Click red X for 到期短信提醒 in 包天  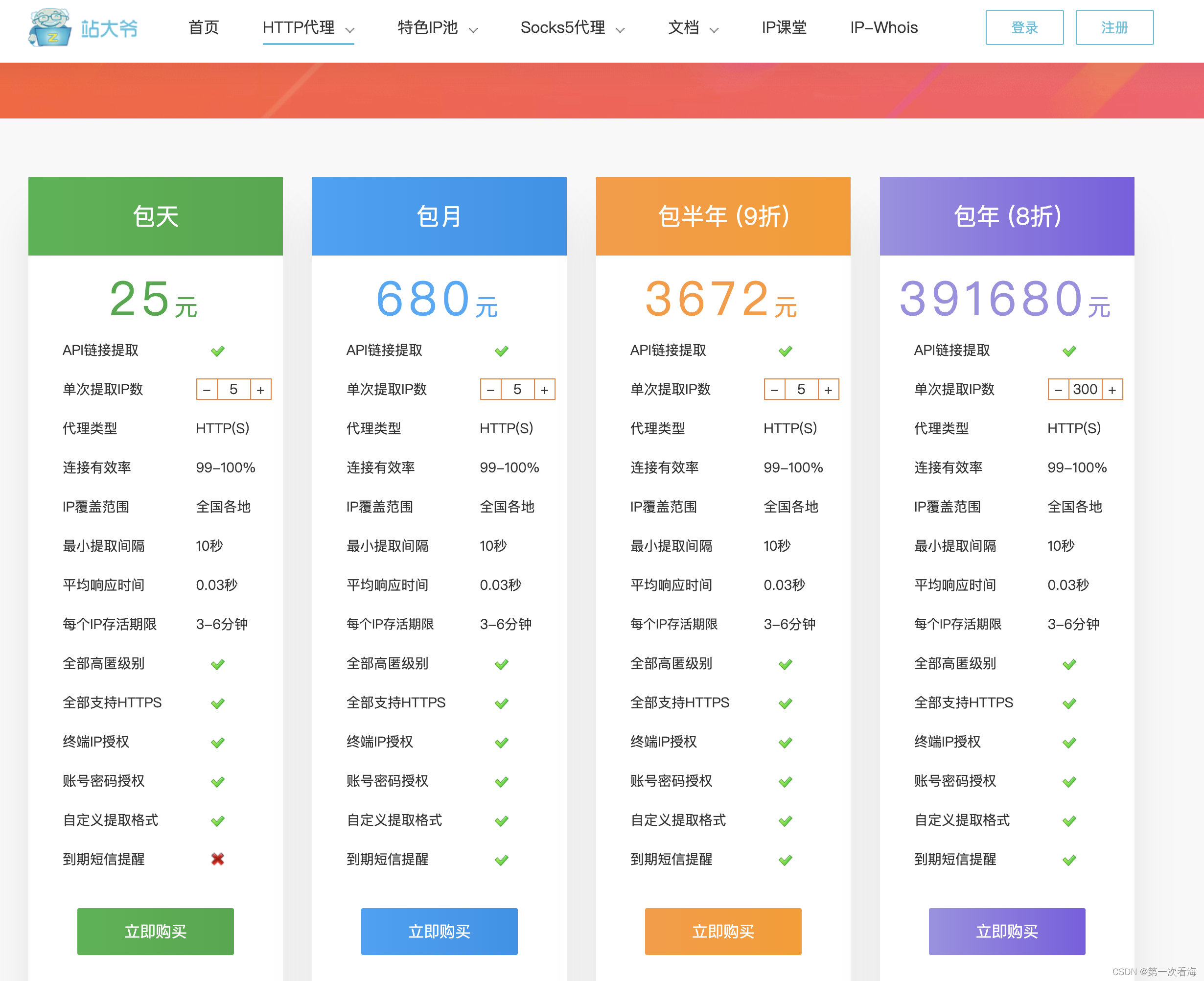(x=217, y=859)
